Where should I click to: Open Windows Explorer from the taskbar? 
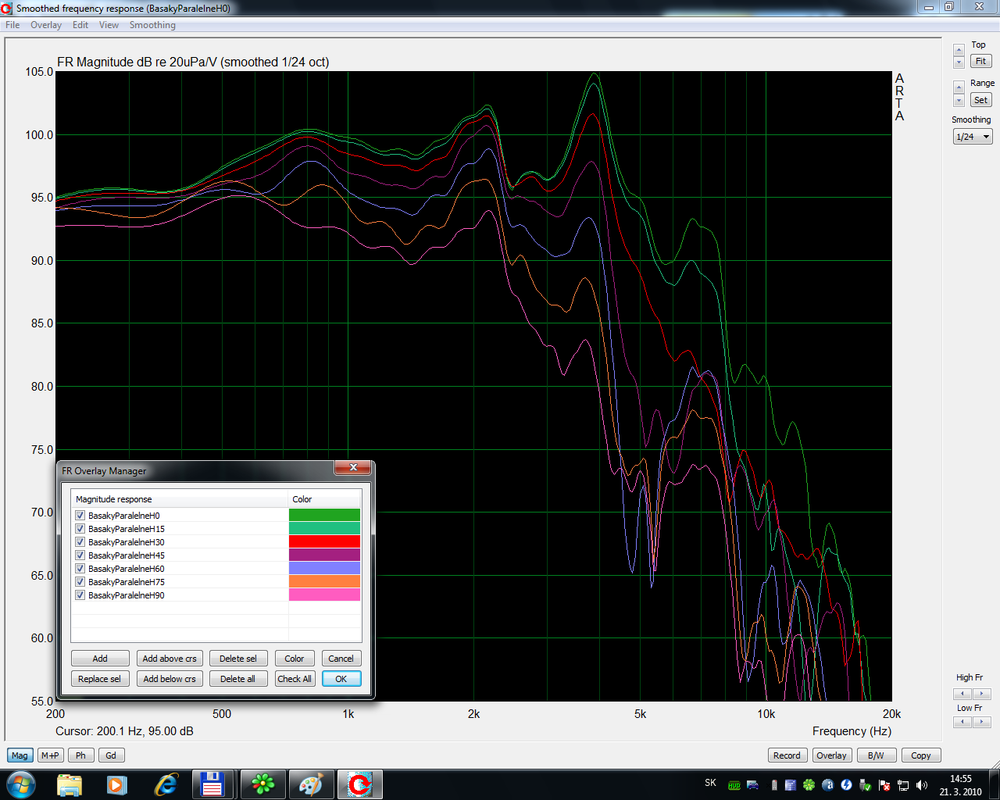click(69, 785)
